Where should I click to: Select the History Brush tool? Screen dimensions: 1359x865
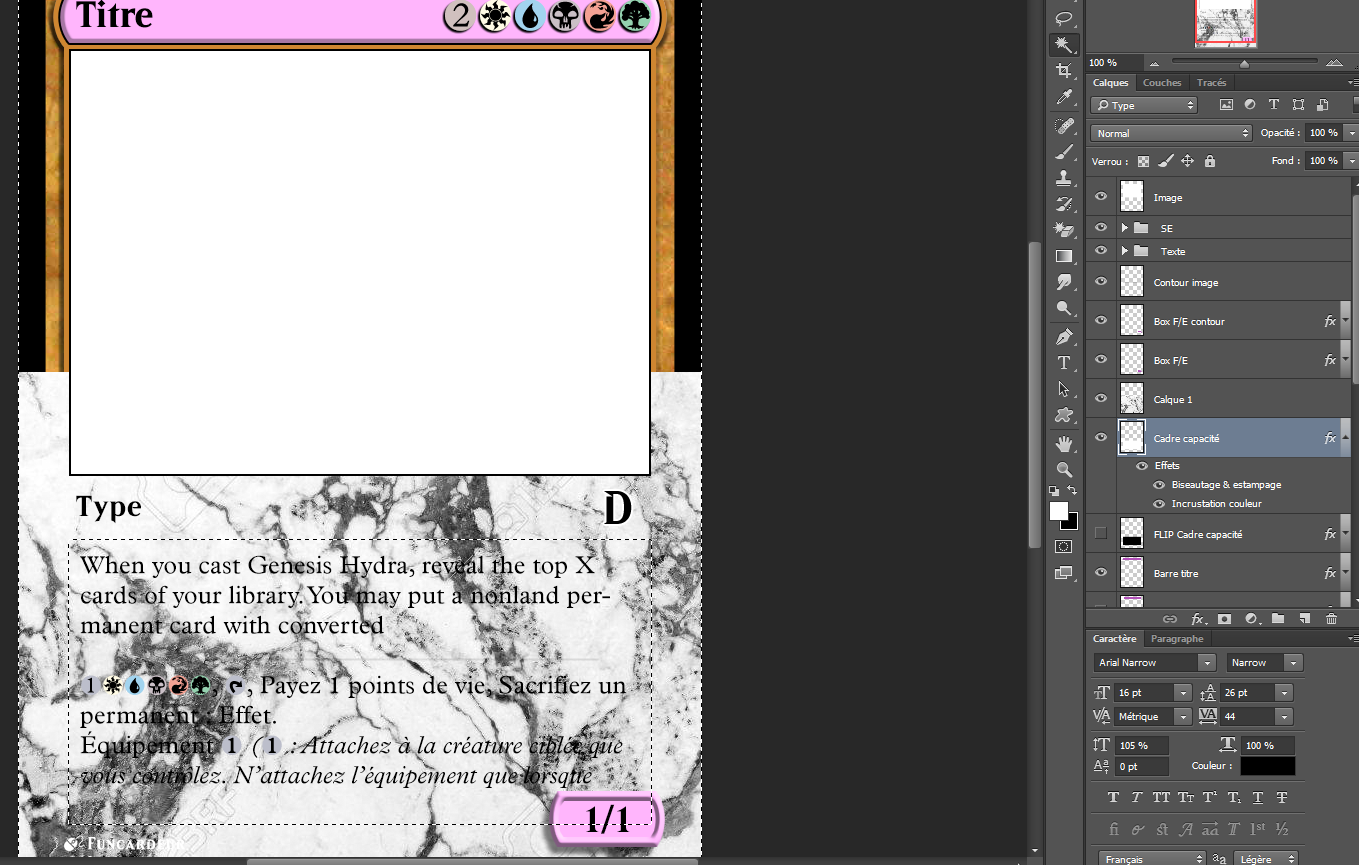click(1064, 204)
